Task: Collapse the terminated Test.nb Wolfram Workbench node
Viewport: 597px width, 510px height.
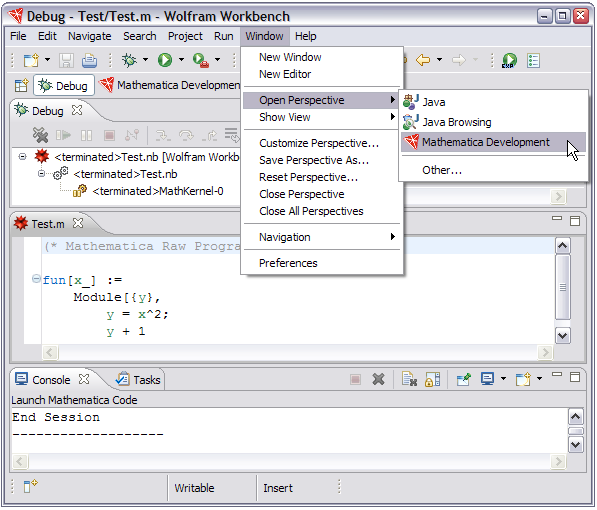Action: pyautogui.click(x=22, y=157)
